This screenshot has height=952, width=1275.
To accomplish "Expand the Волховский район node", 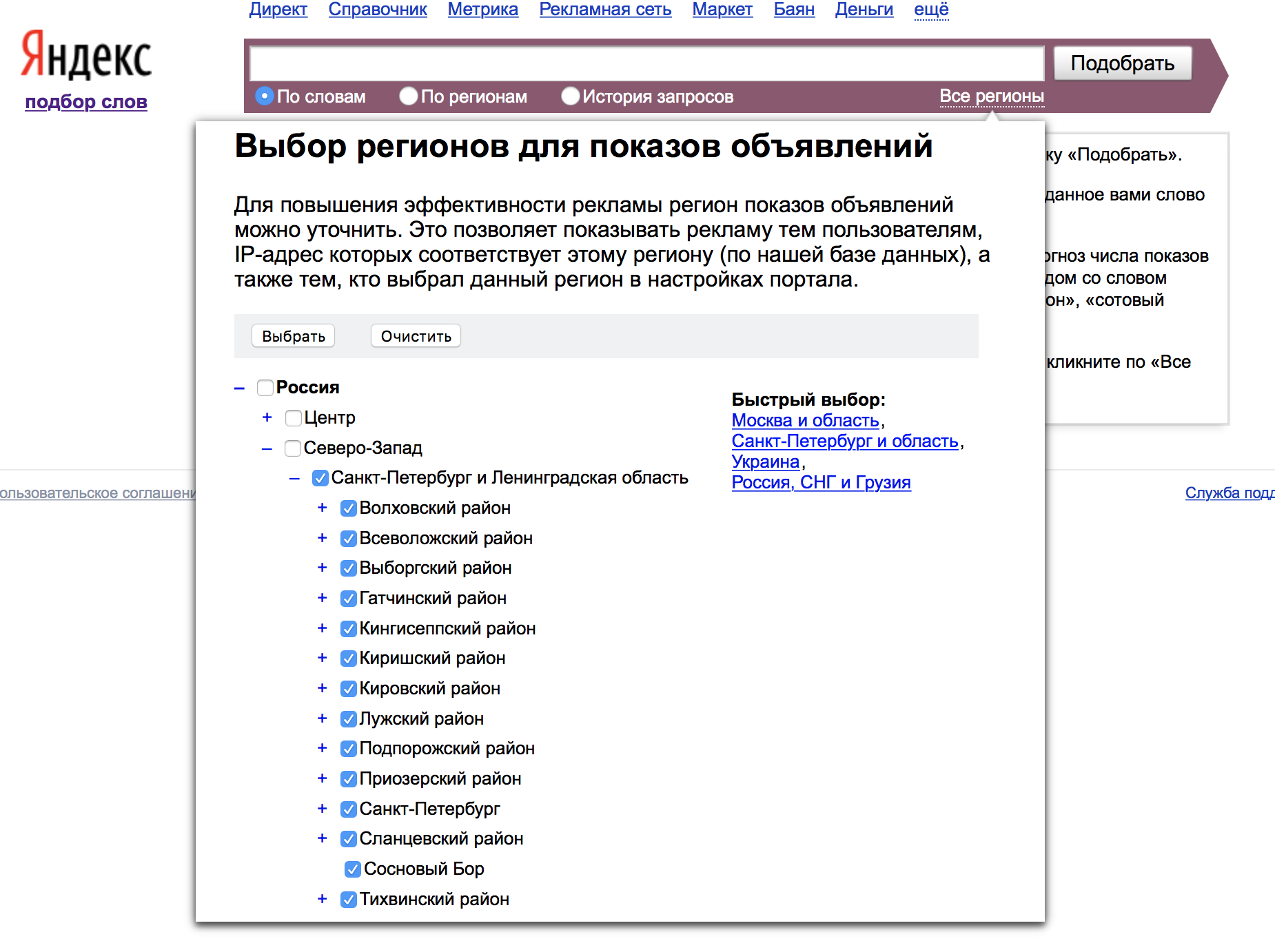I will (323, 508).
